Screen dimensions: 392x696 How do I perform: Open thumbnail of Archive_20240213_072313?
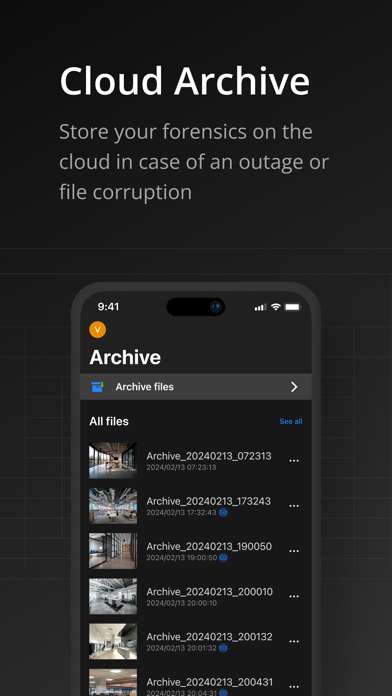(x=113, y=460)
